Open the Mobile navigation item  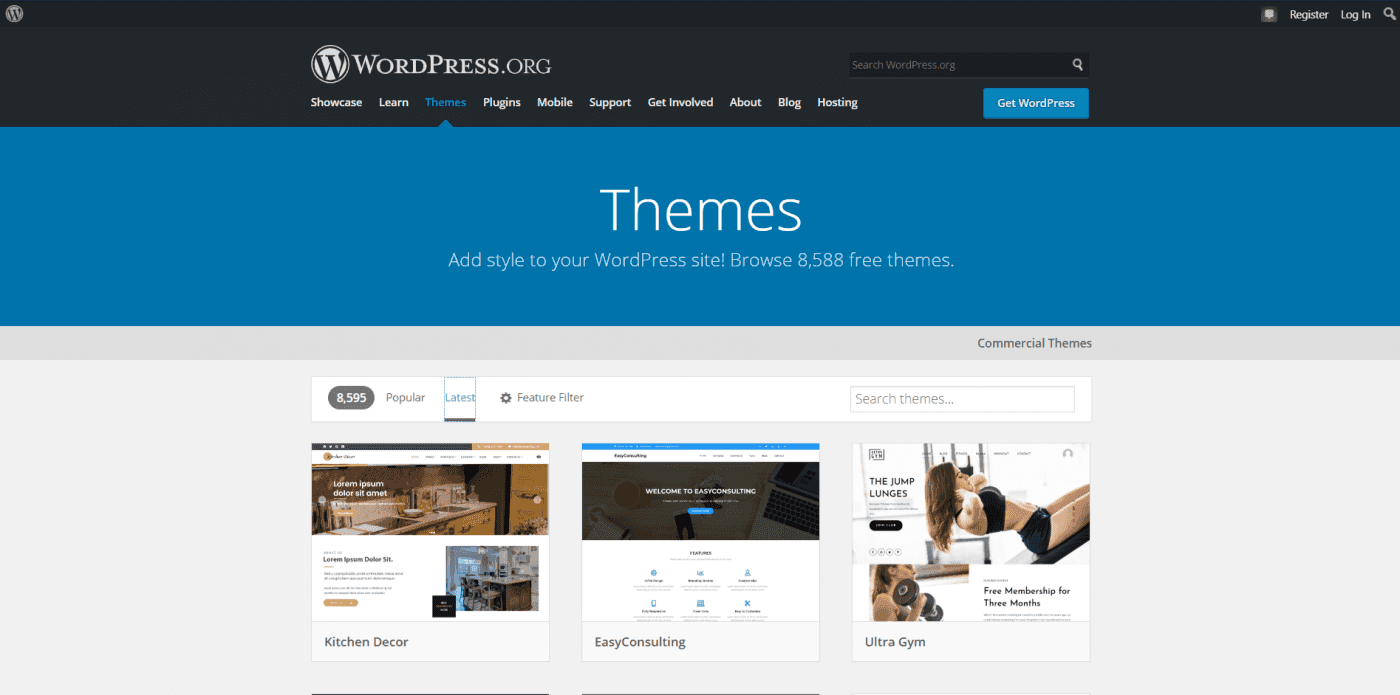tap(555, 102)
